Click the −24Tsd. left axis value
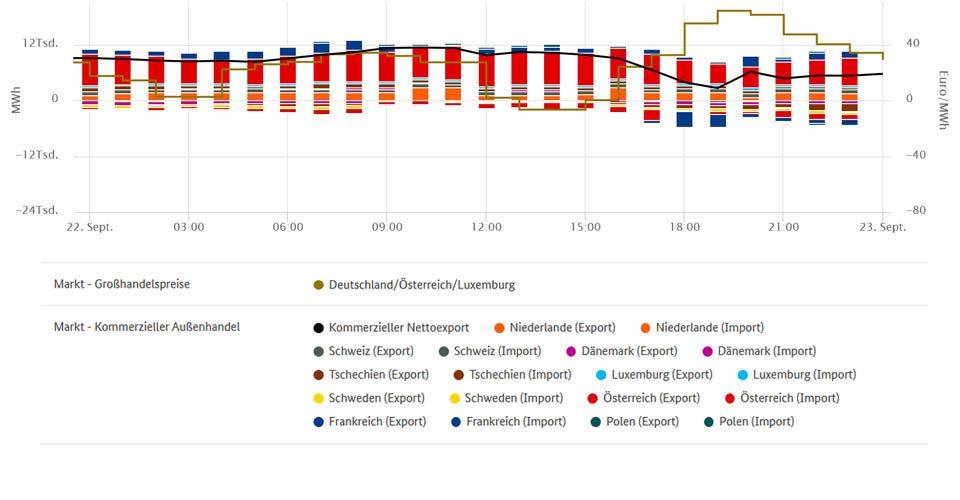The width and height of the screenshot is (960, 500). pos(37,211)
